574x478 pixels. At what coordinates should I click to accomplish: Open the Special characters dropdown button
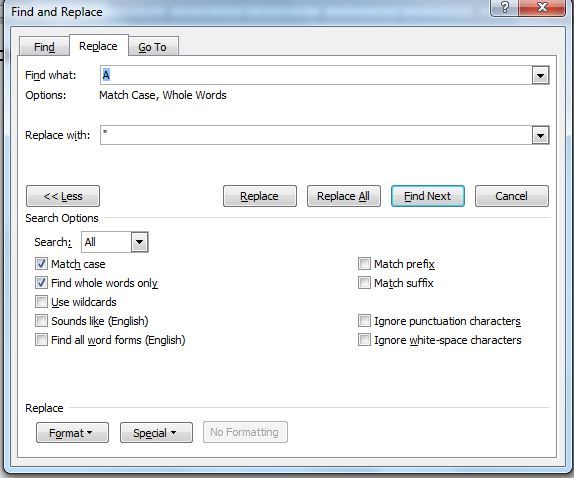(x=156, y=433)
